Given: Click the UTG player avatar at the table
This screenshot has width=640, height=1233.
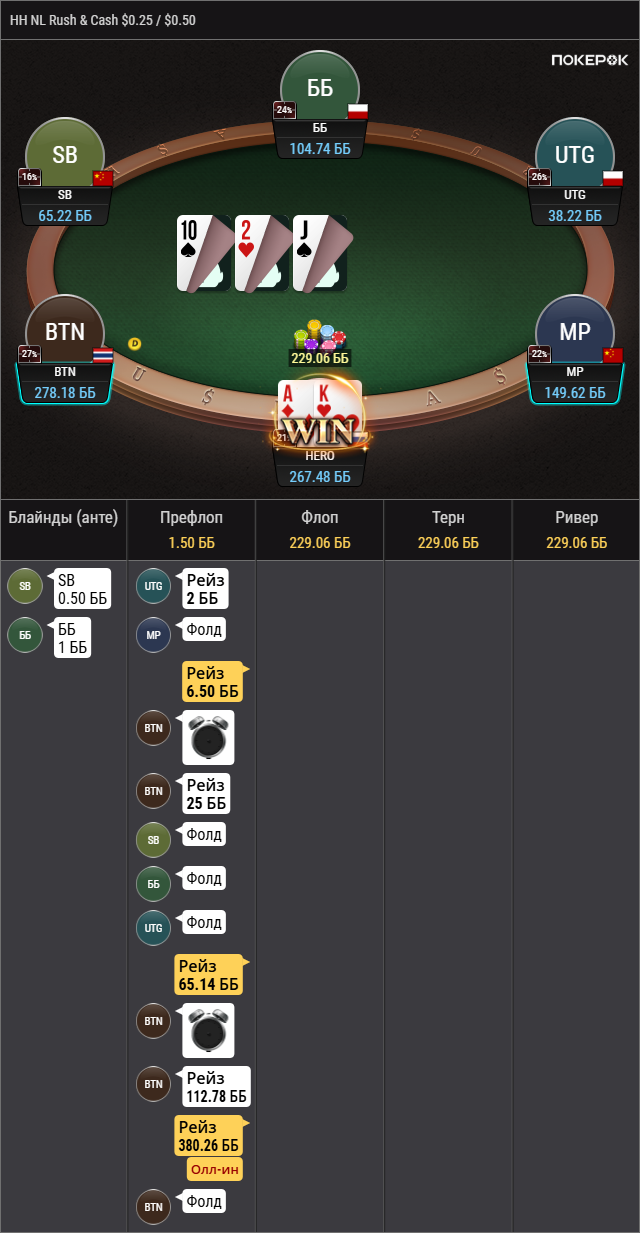Looking at the screenshot, I should coord(575,157).
